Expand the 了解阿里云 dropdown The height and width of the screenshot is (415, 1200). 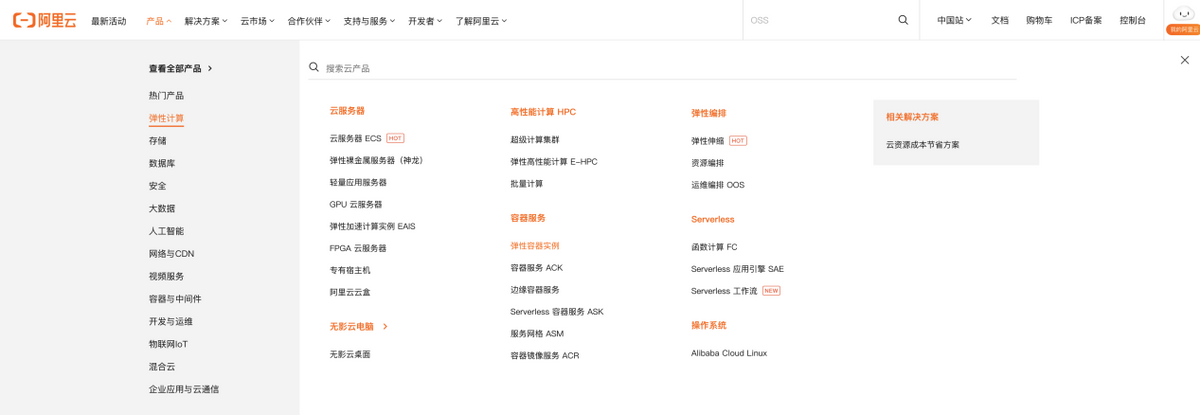[481, 20]
